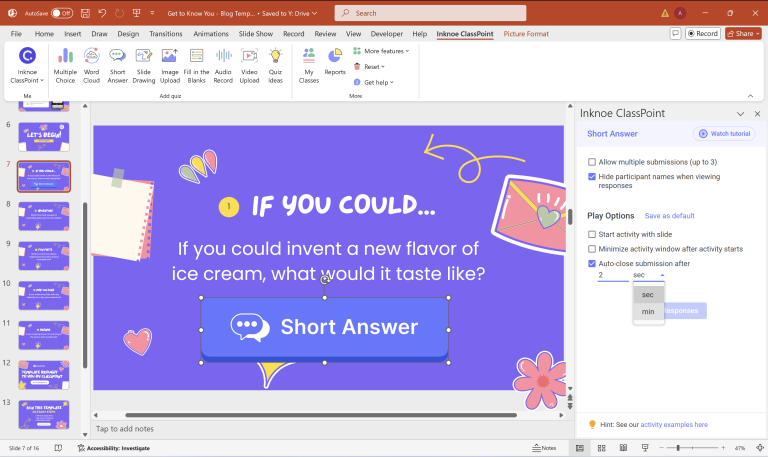This screenshot has width=768, height=457.
Task: Open My Classes
Action: 309,66
